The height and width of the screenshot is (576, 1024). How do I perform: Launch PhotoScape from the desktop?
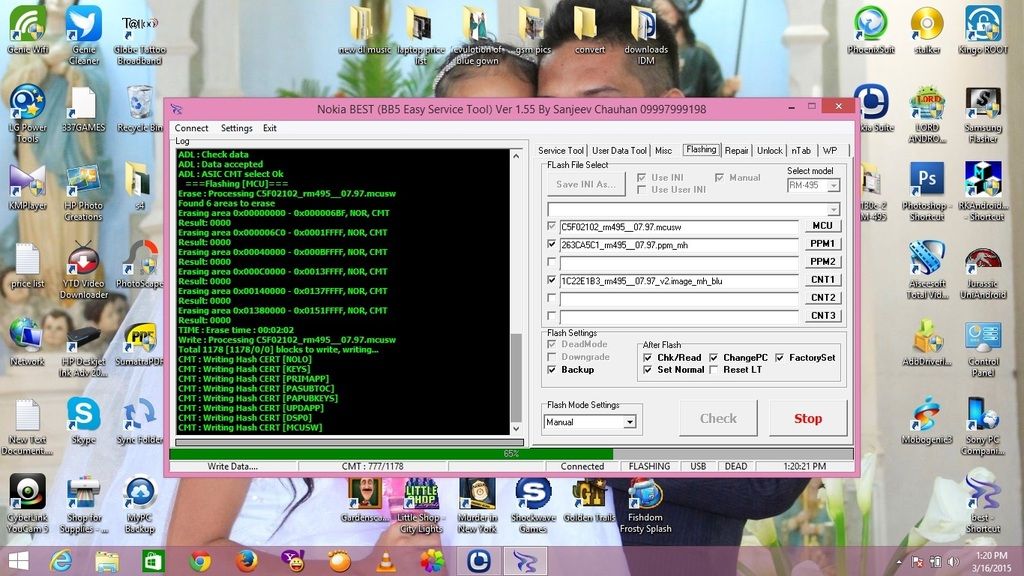click(139, 264)
